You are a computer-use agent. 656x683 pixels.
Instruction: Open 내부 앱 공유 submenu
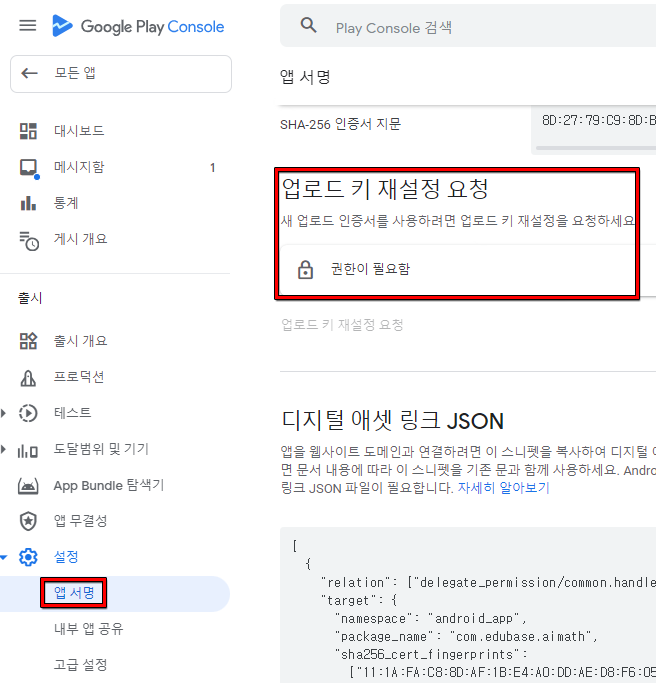point(88,629)
